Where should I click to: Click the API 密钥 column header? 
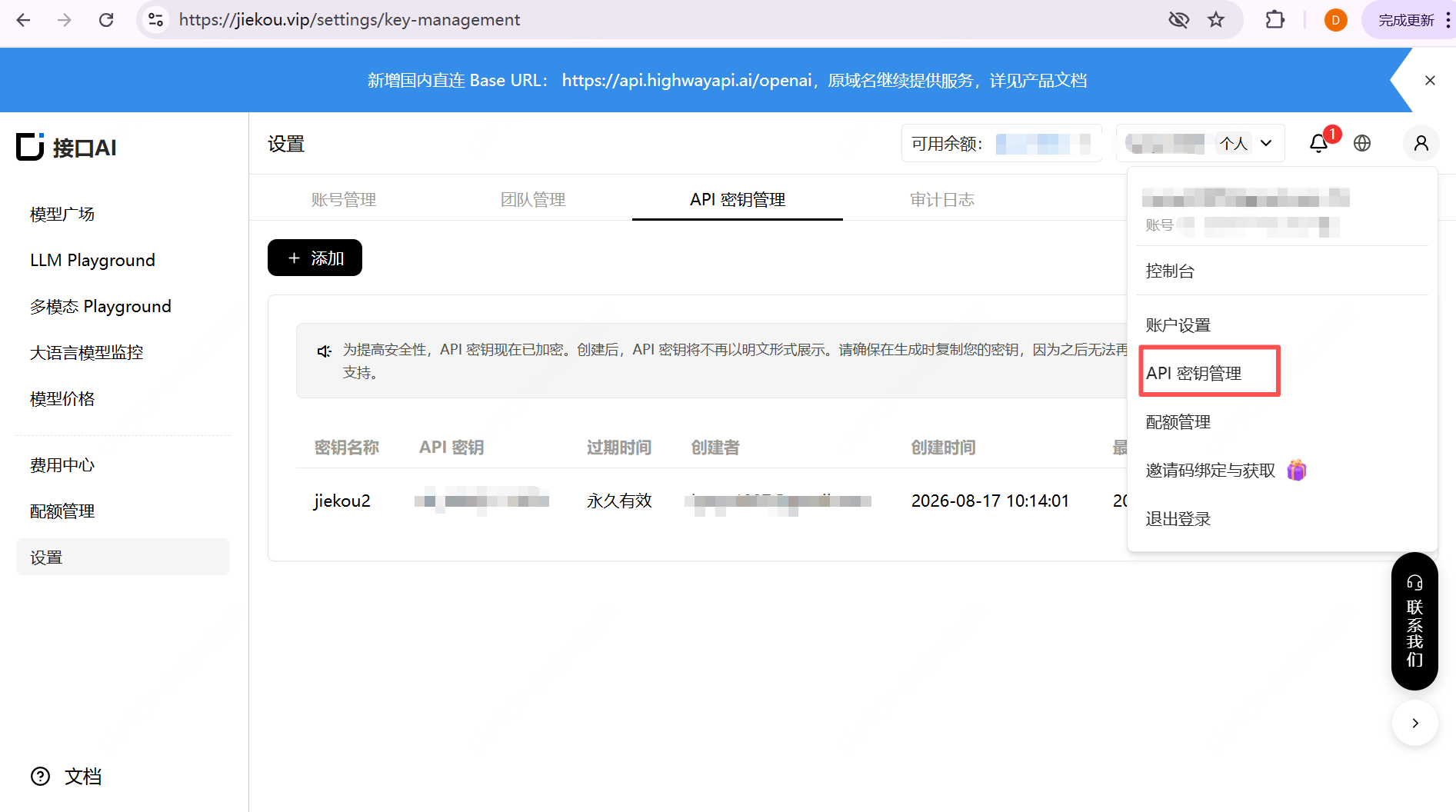(x=451, y=448)
